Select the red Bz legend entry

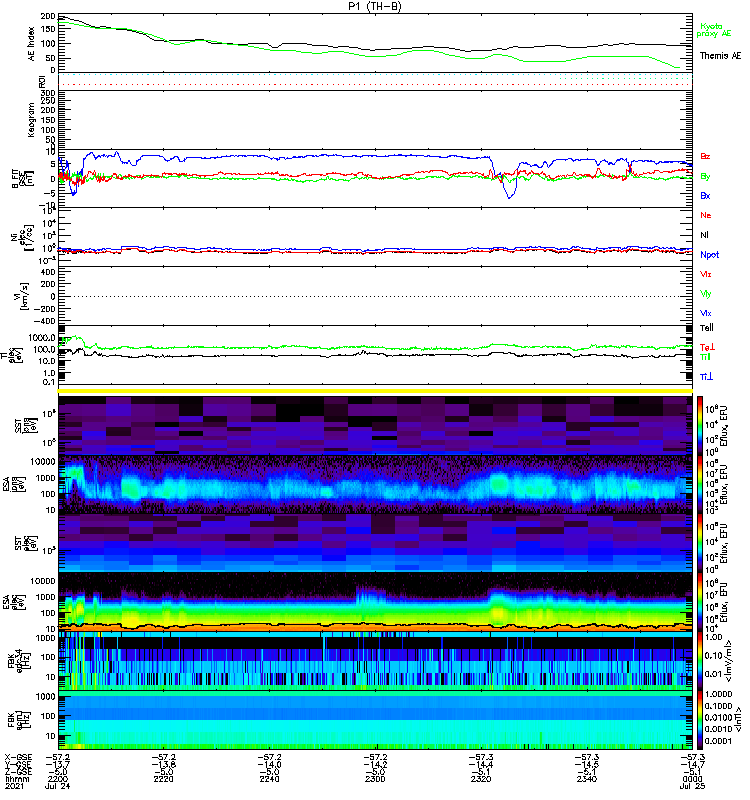pos(705,156)
